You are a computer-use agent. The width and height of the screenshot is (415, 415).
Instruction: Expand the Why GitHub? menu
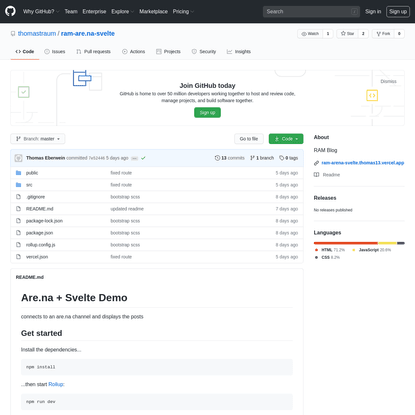pos(41,11)
